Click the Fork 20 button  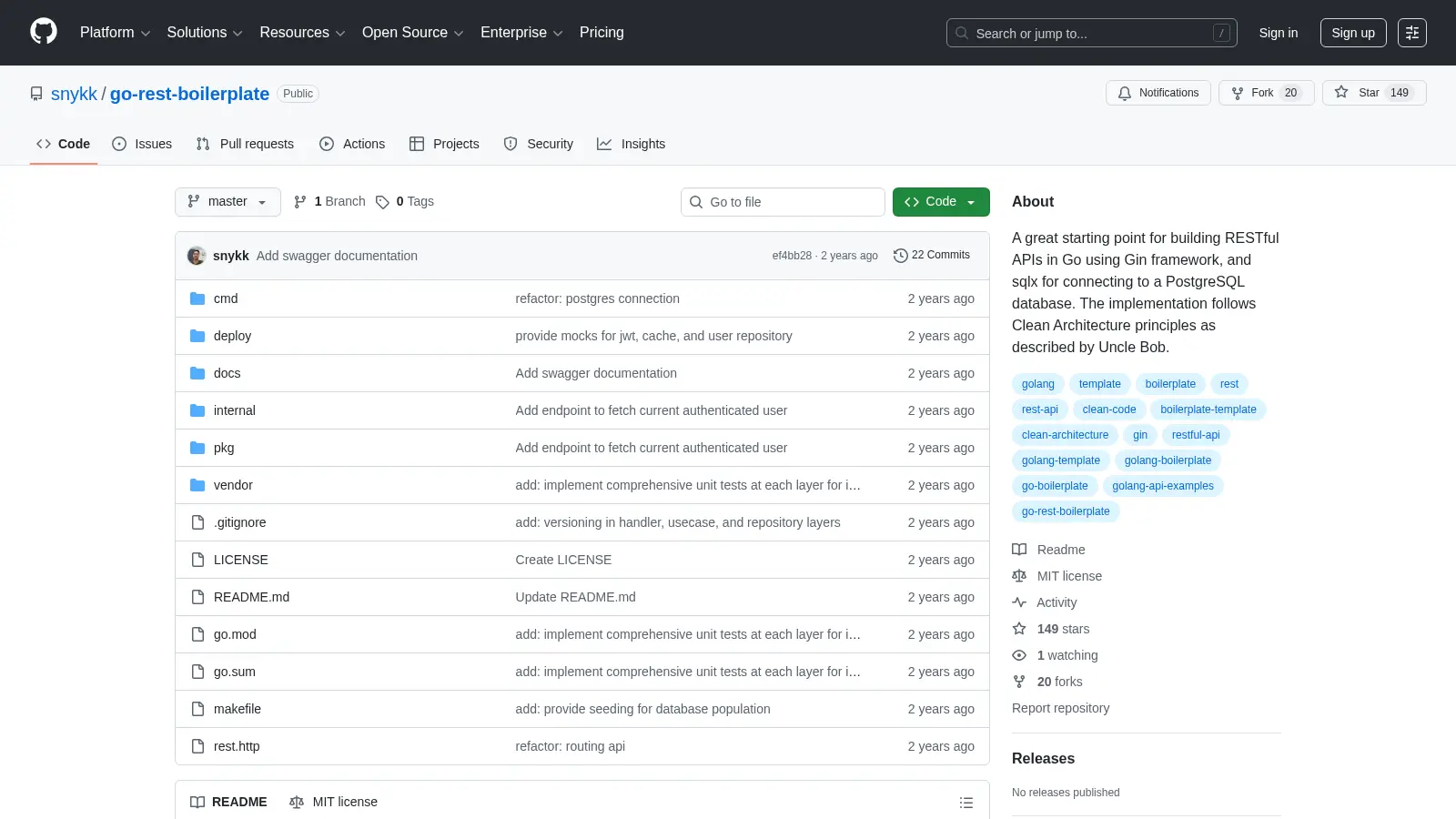point(1267,93)
